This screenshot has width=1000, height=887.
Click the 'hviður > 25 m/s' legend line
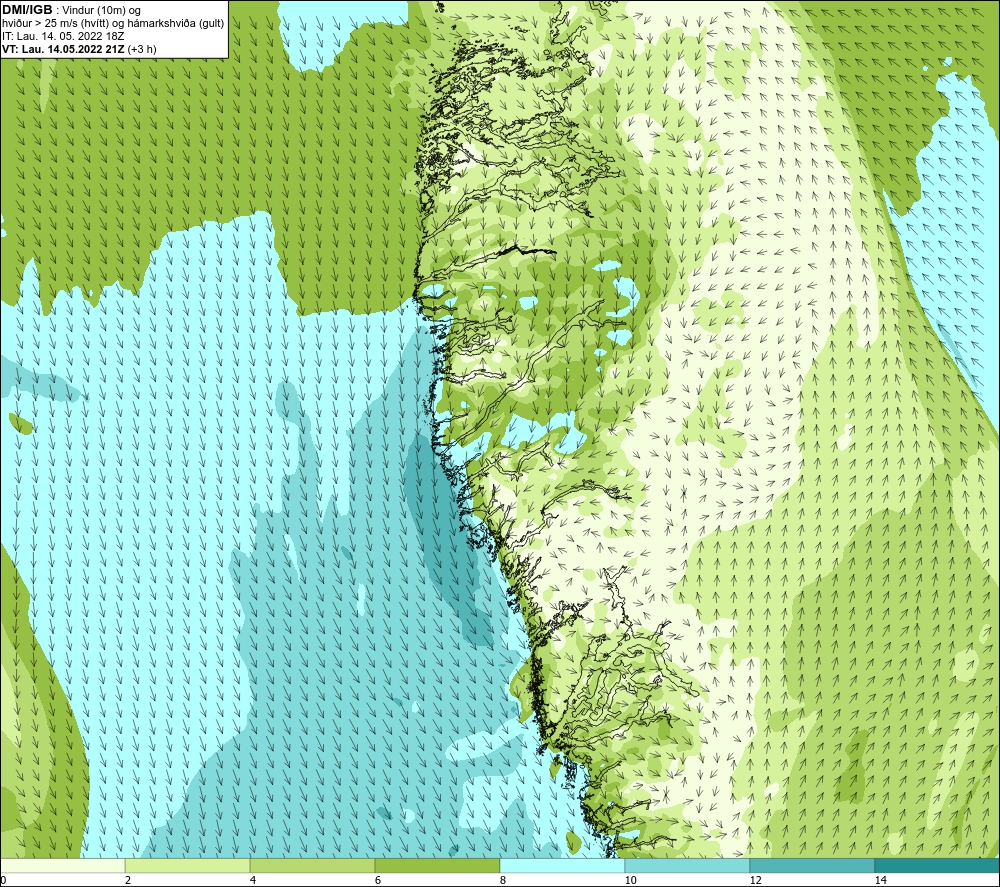114,24
